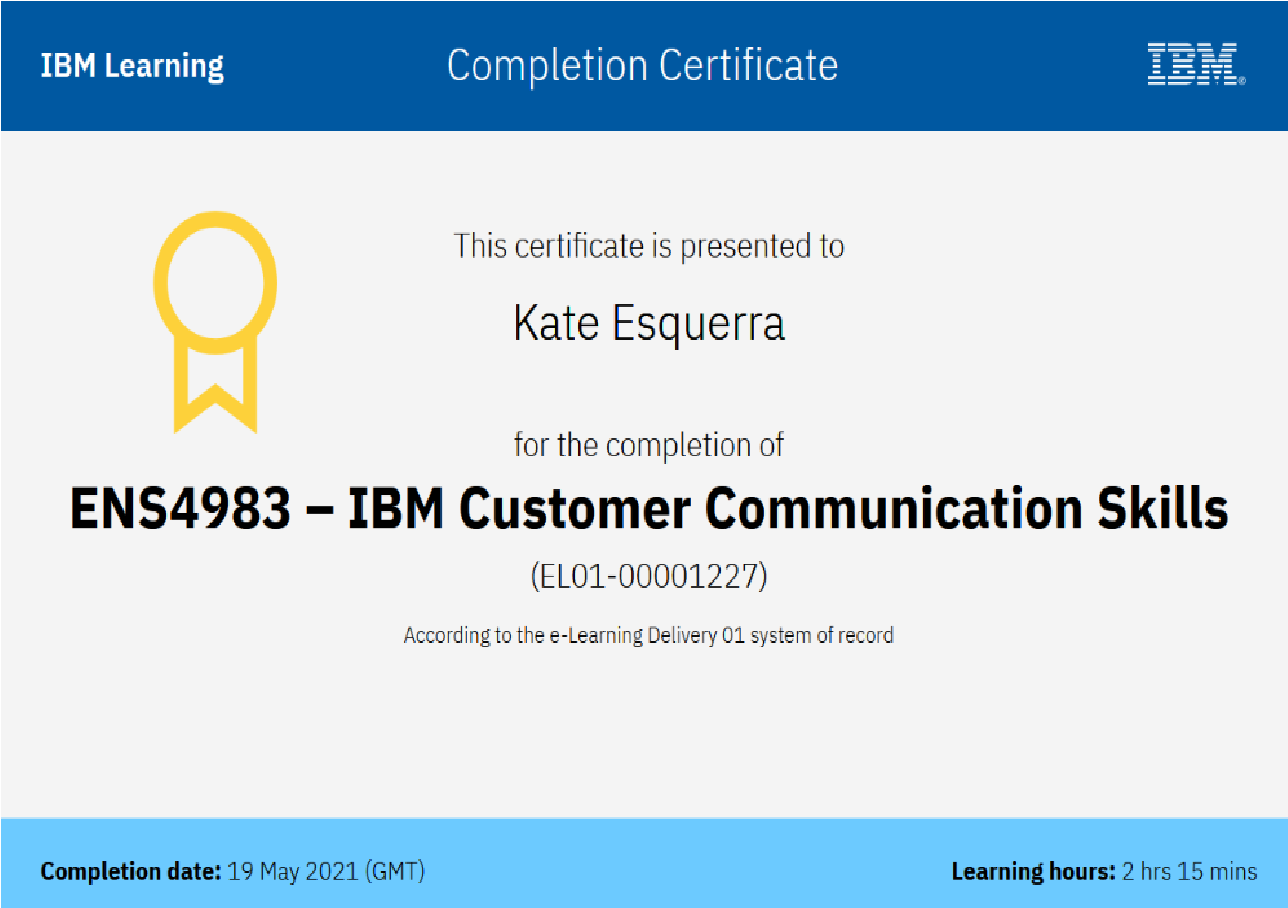The height and width of the screenshot is (908, 1288).
Task: Click the yellow award ribbon icon
Action: 215,322
